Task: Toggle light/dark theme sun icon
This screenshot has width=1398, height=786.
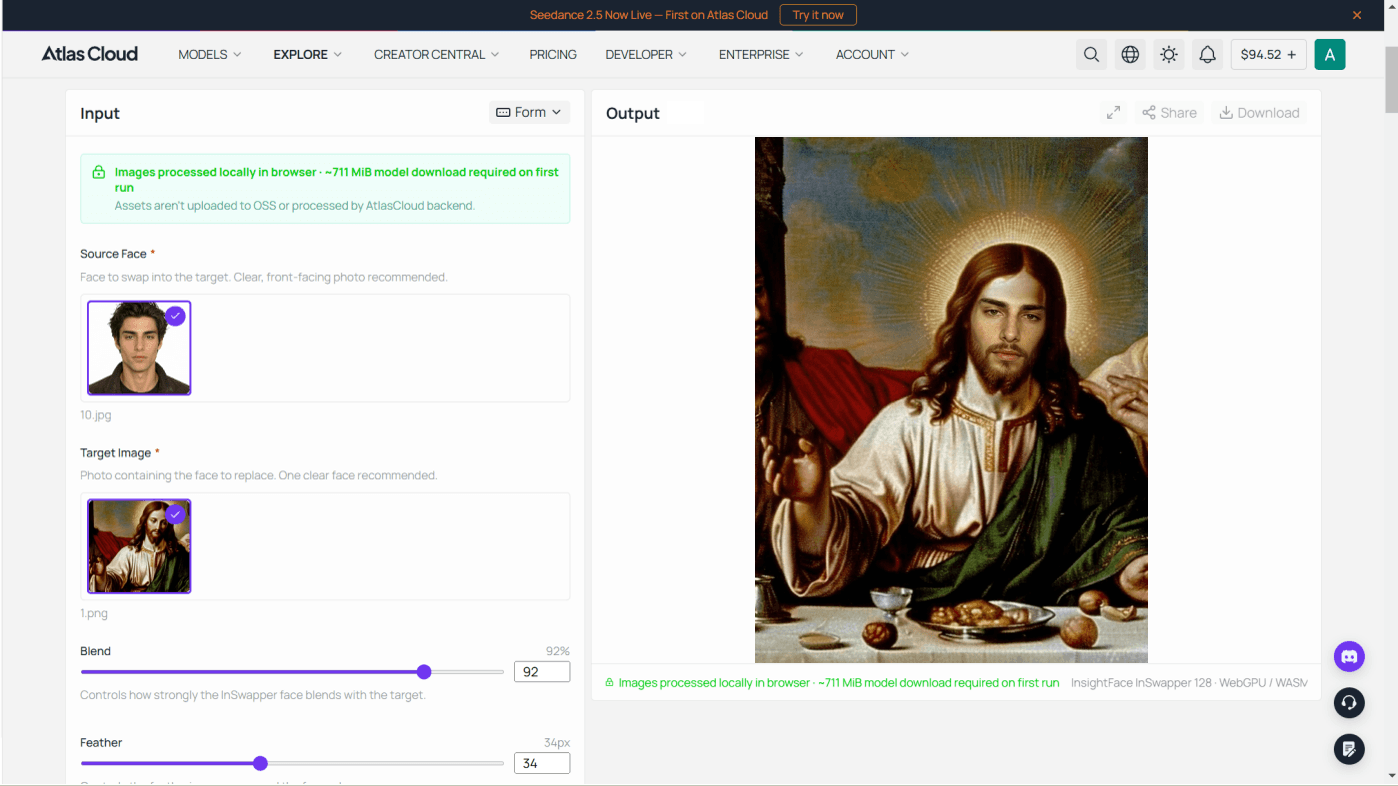Action: coord(1169,54)
